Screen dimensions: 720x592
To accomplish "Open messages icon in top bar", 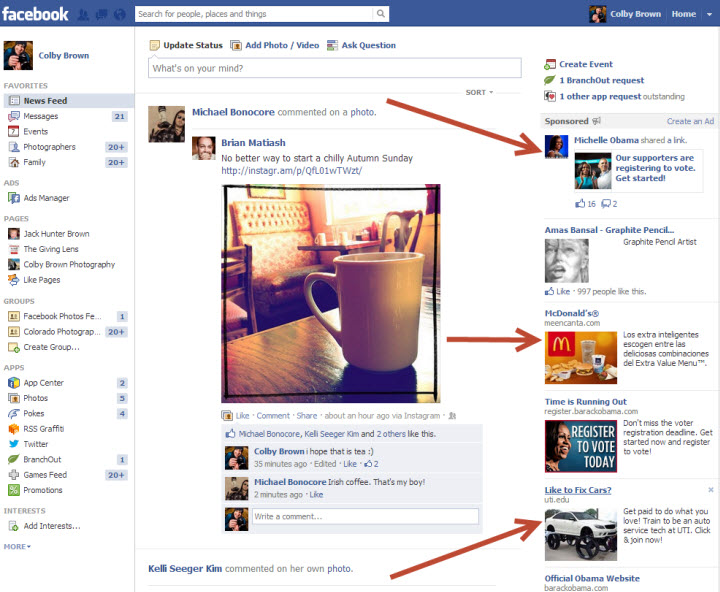I will (101, 15).
